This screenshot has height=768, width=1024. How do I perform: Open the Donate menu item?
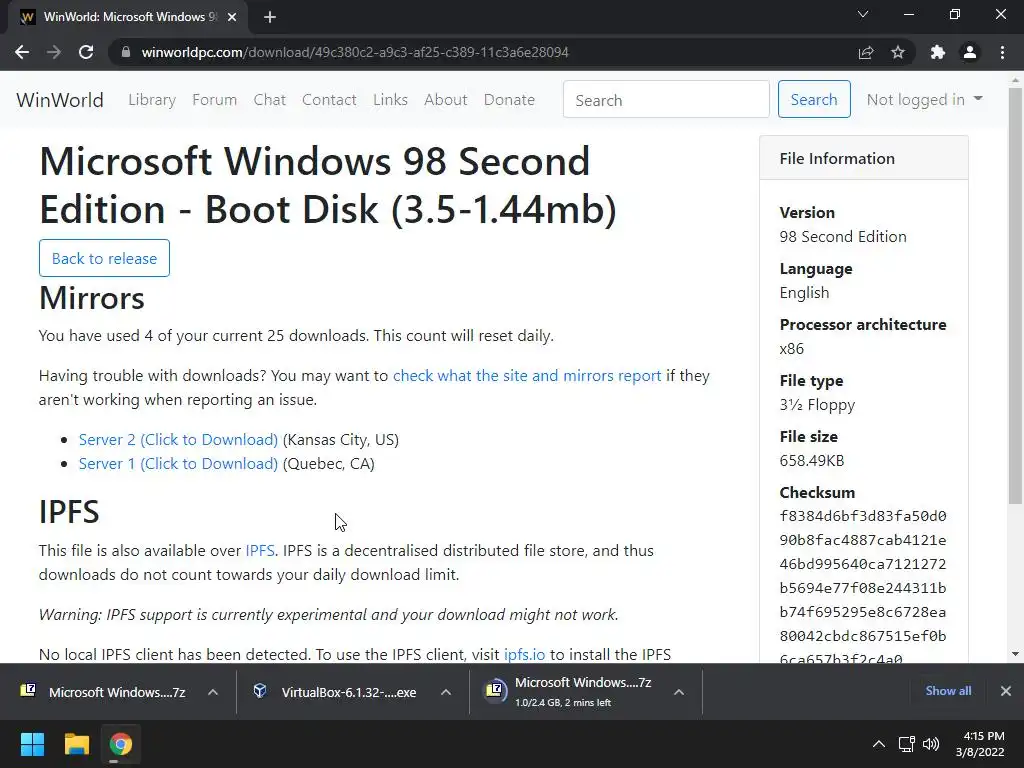(509, 99)
